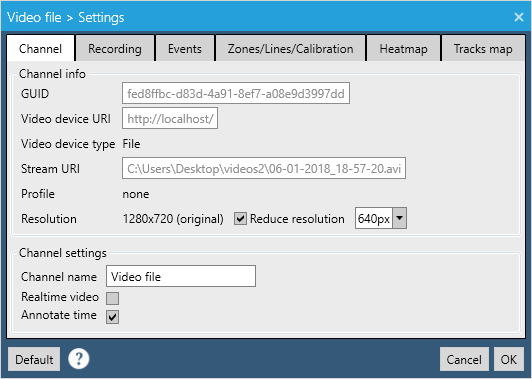The width and height of the screenshot is (532, 379).
Task: Click the Stream URI path field
Action: (264, 168)
